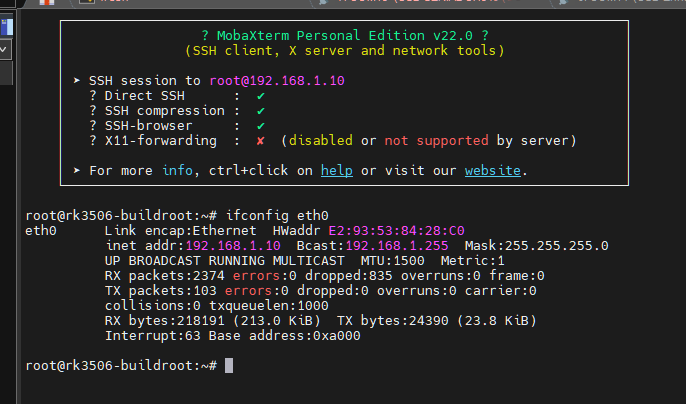Viewport: 686px width, 404px height.
Task: Click the magenta root@192.168.1.10 session address
Action: coord(277,81)
